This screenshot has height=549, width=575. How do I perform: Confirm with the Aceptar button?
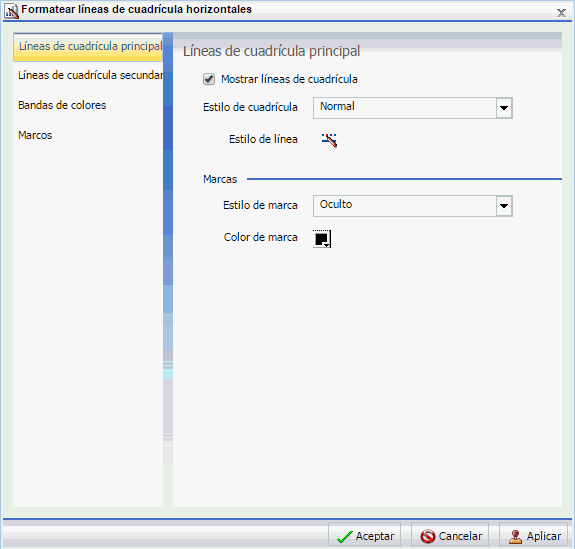click(x=364, y=536)
